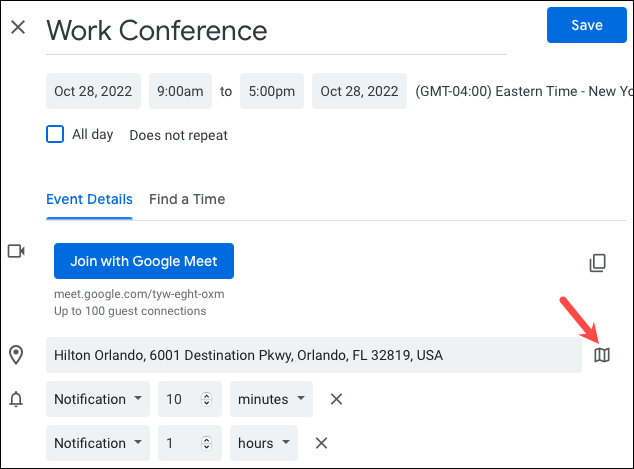Viewport: 634px width, 469px height.
Task: Open the hours unit dropdown
Action: [x=264, y=443]
